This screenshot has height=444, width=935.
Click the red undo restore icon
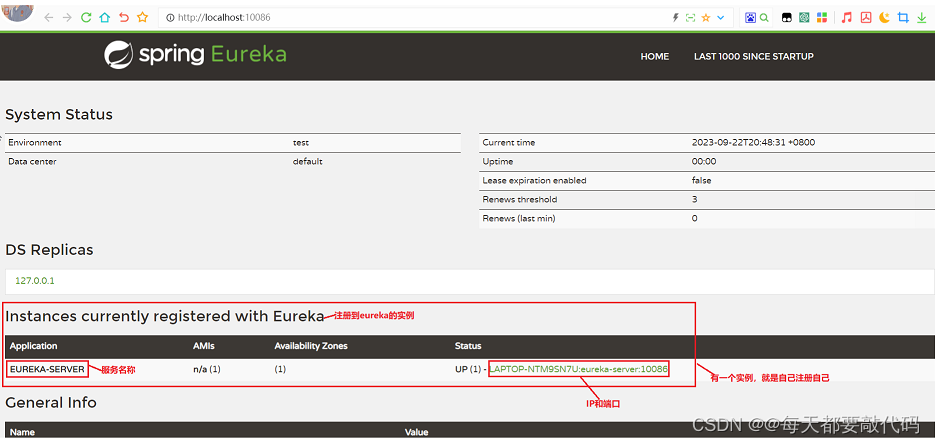tap(123, 17)
